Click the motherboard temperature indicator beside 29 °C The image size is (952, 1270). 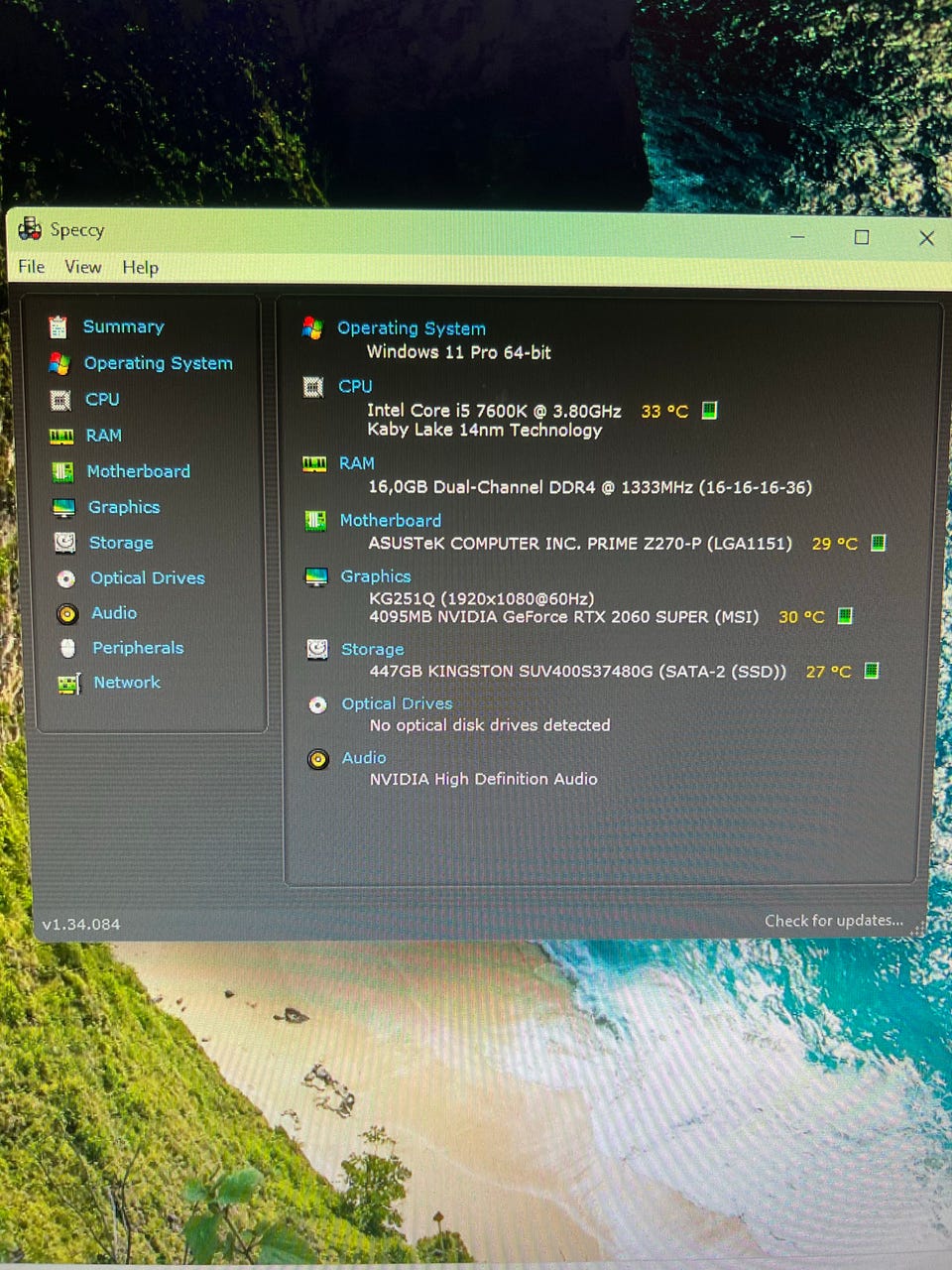[x=878, y=543]
